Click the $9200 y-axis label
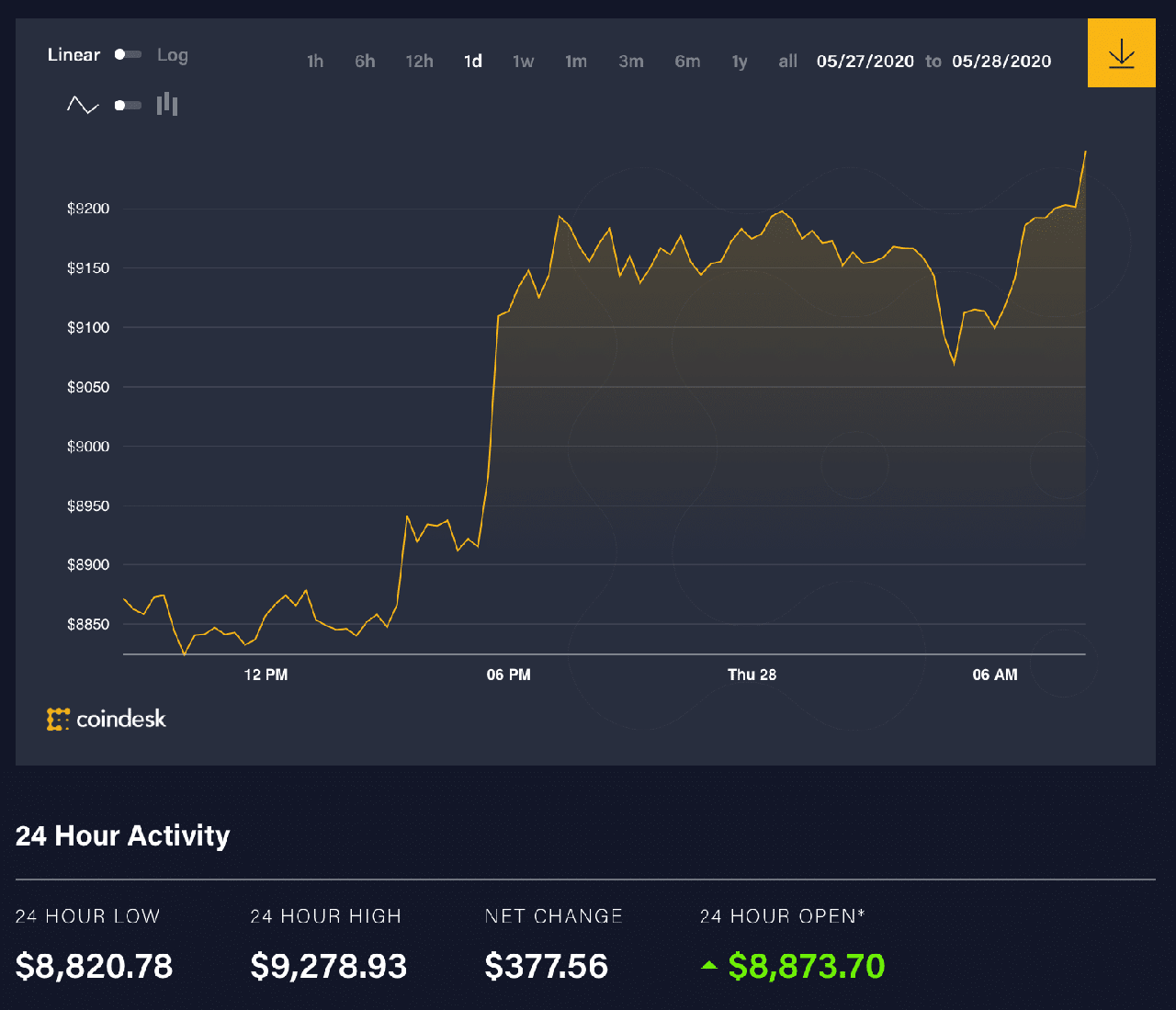 pos(88,209)
